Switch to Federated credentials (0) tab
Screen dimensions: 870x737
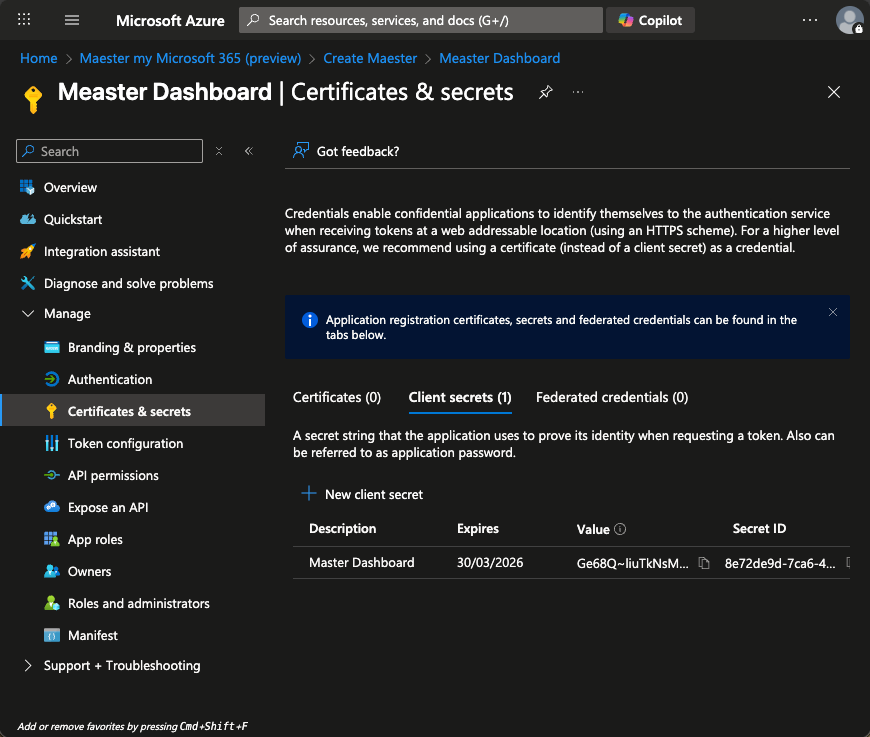click(x=612, y=397)
